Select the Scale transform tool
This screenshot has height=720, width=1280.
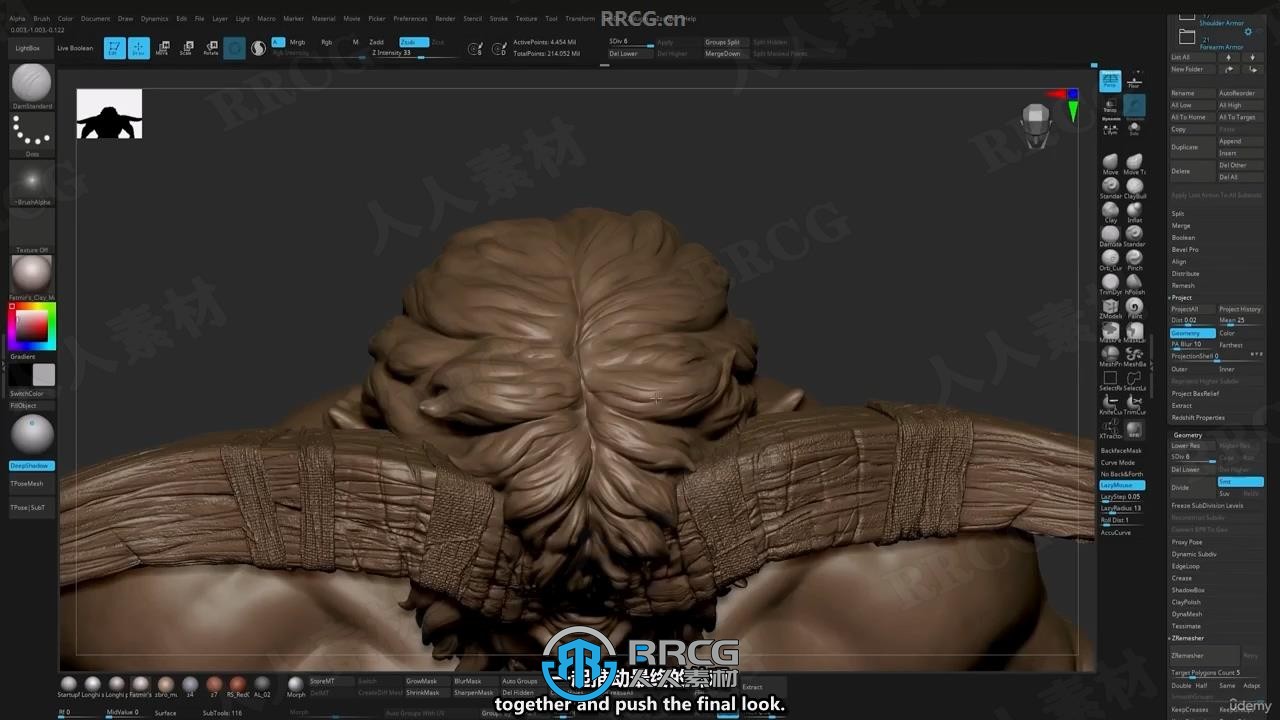click(x=186, y=48)
